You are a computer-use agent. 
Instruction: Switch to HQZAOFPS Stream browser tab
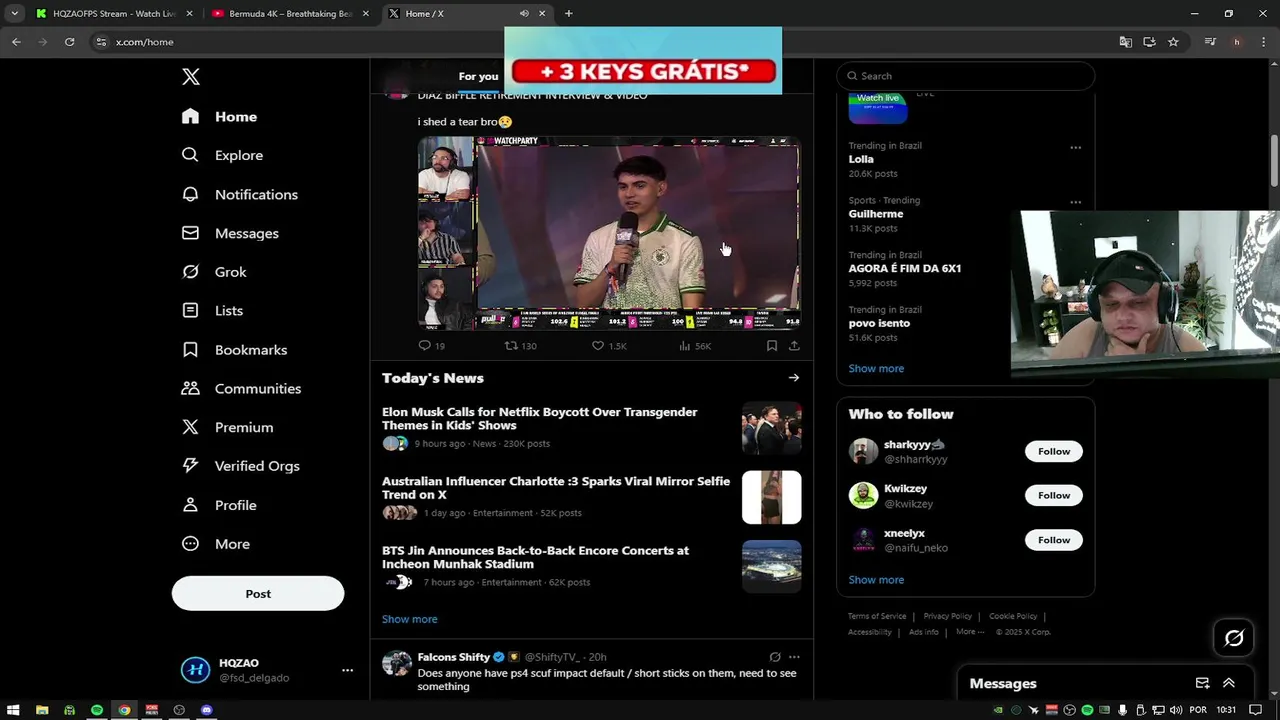115,13
